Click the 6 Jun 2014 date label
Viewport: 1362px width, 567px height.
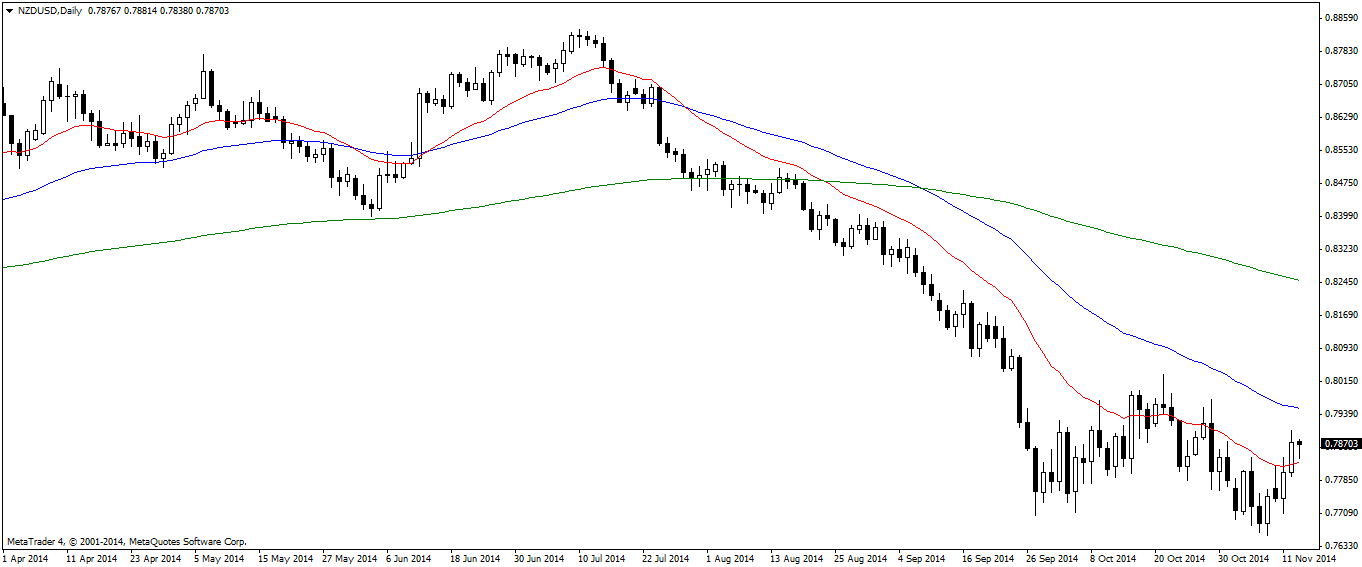click(408, 558)
